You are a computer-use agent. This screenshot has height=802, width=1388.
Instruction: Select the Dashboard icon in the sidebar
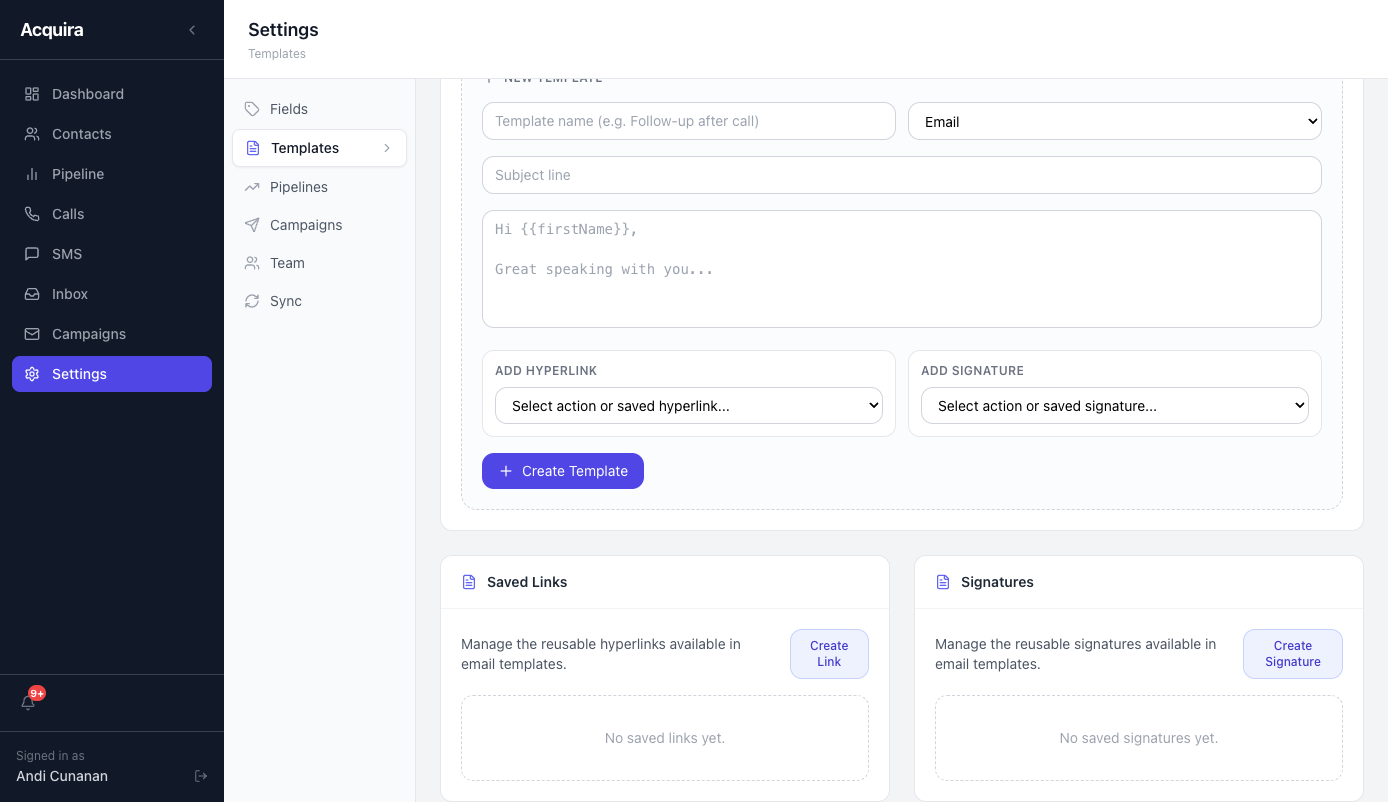[x=30, y=93]
